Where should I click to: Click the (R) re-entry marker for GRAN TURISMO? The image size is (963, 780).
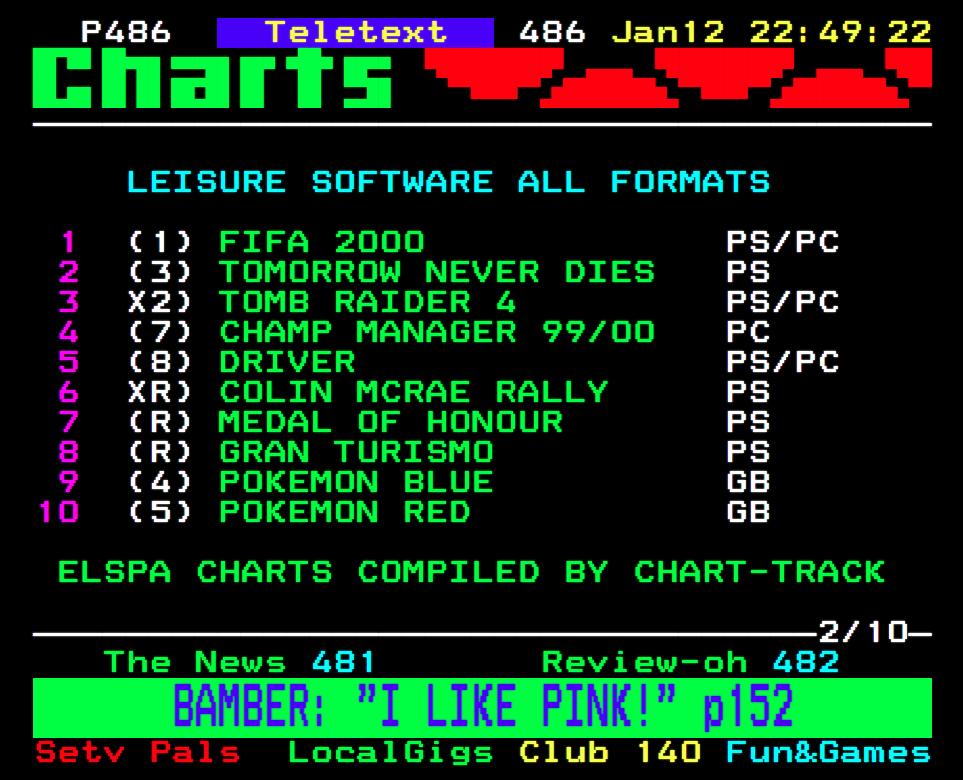click(160, 453)
